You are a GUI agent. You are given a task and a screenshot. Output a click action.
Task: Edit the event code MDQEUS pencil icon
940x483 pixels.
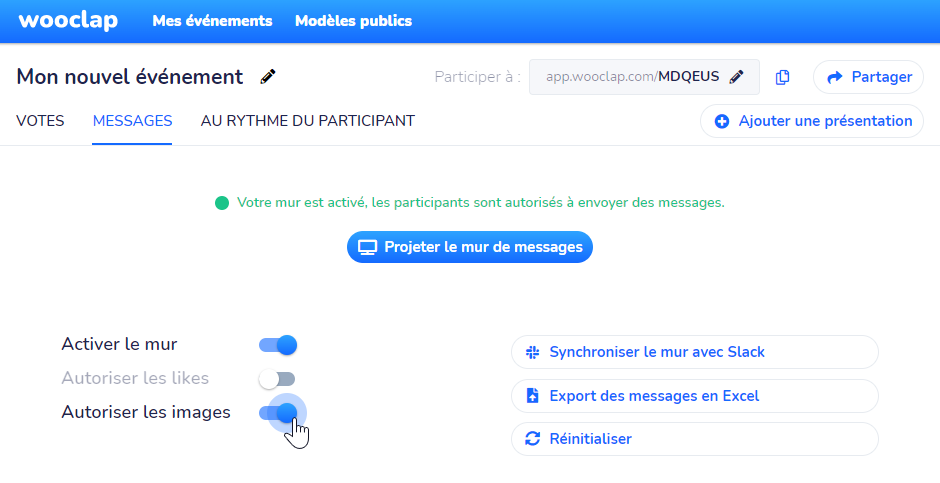737,77
